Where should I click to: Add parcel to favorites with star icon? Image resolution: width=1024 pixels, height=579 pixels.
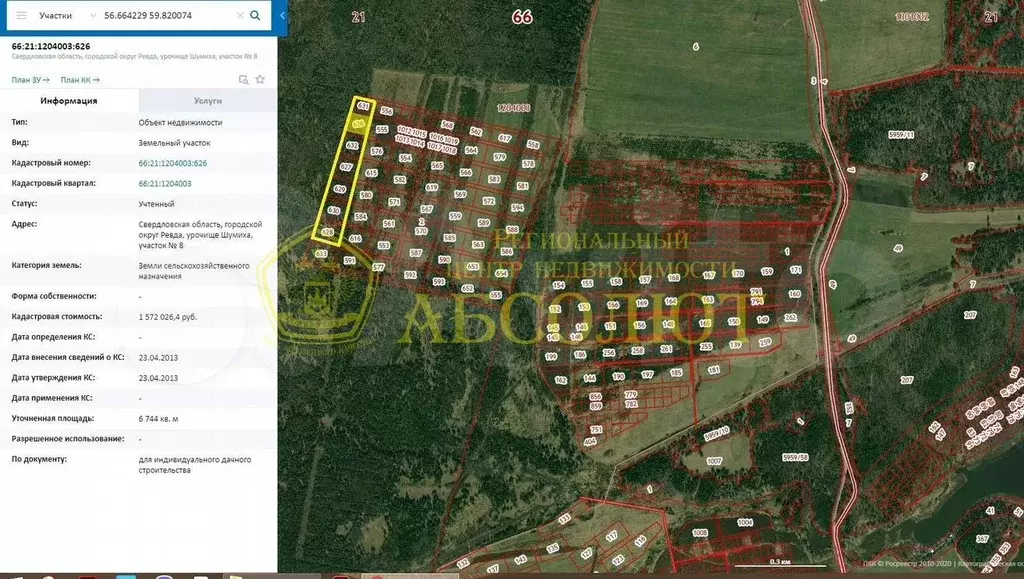click(261, 79)
